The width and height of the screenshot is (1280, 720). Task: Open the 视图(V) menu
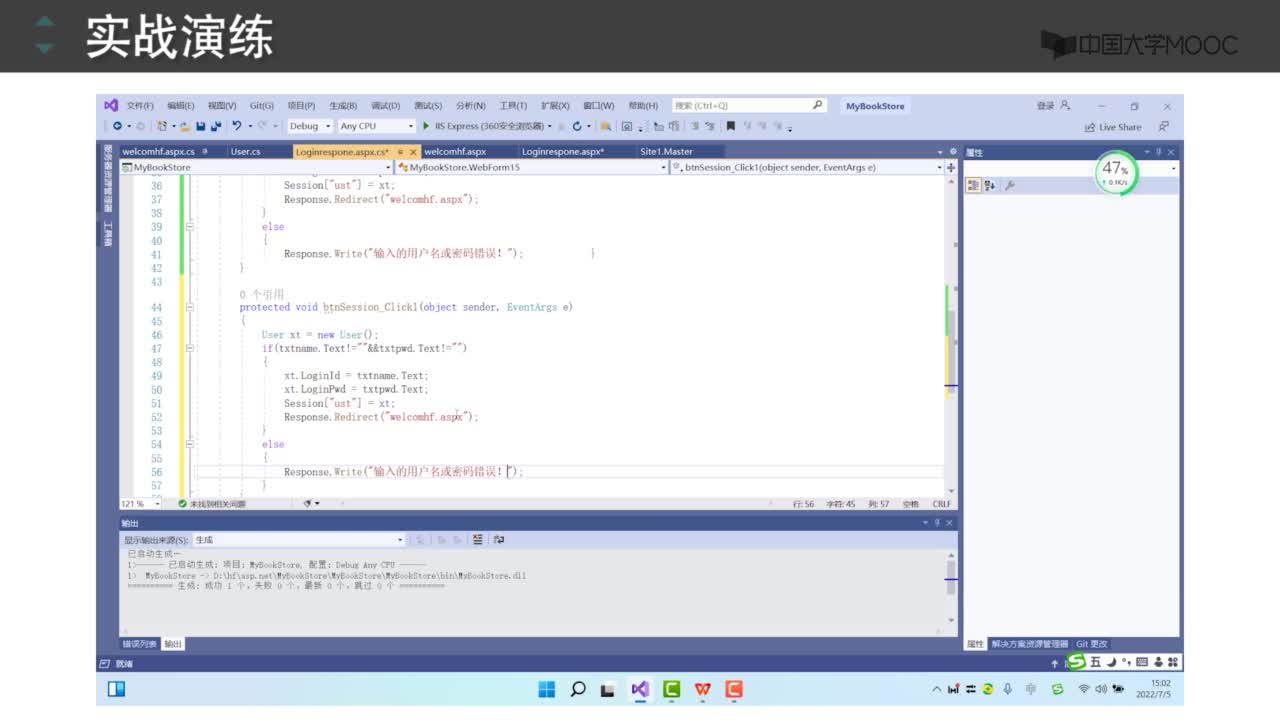(222, 105)
